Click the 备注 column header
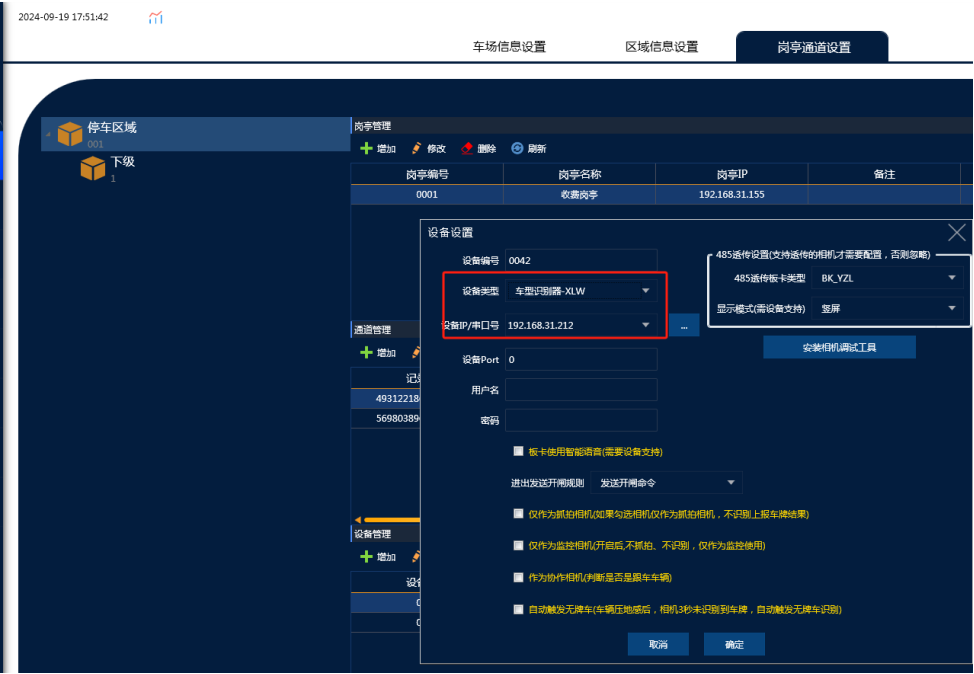974x674 pixels. click(884, 175)
